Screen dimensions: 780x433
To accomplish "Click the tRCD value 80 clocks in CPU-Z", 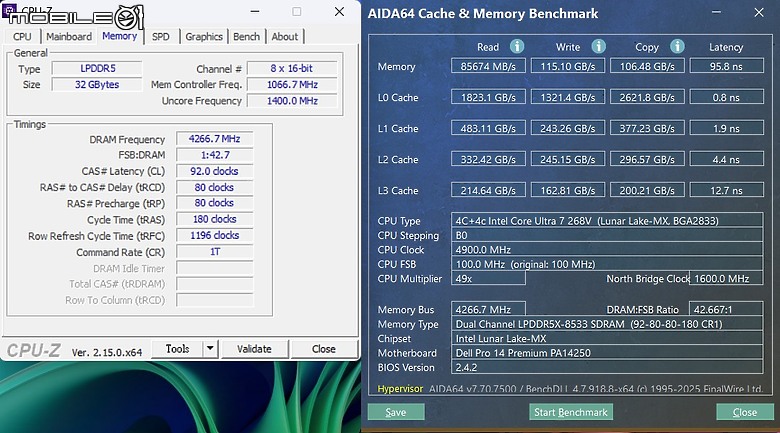I will 214,187.
